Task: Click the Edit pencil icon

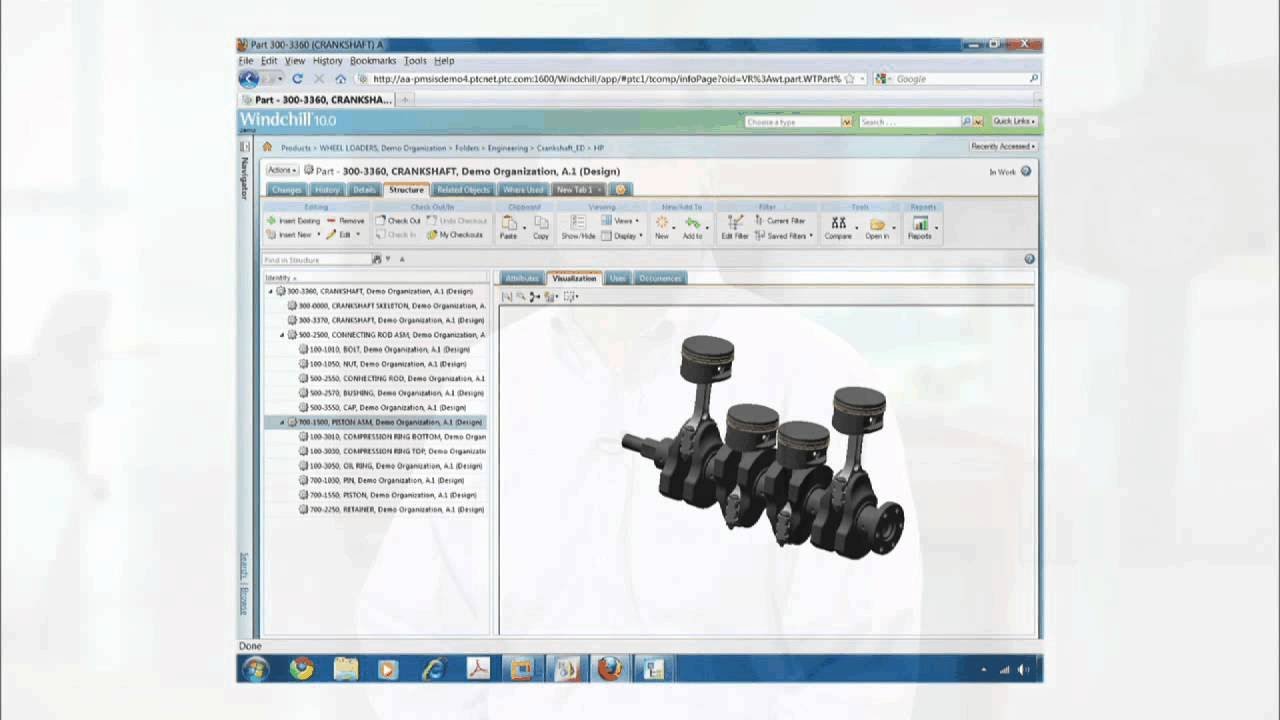Action: pyautogui.click(x=331, y=235)
